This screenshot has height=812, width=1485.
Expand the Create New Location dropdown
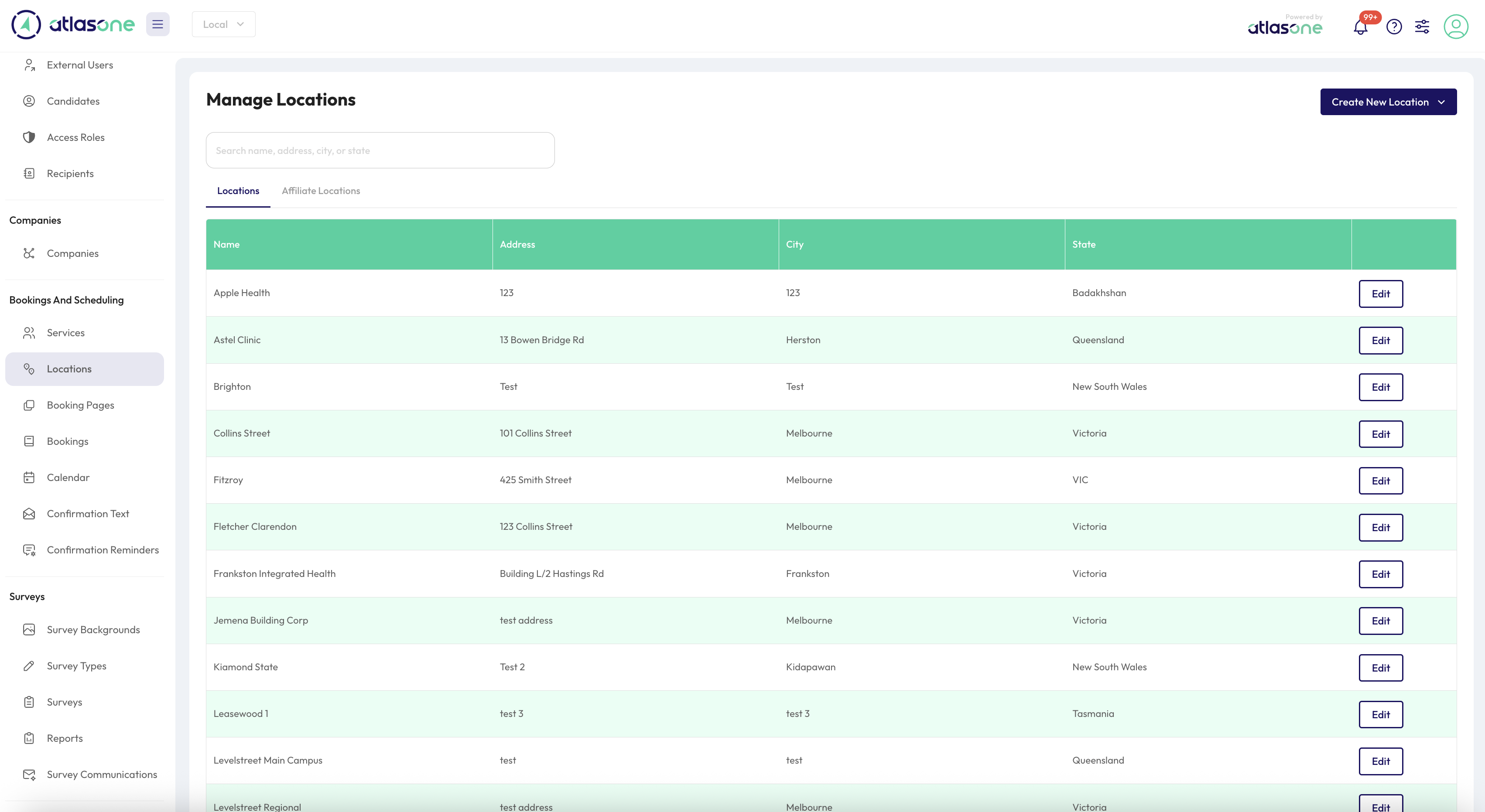coord(1388,102)
